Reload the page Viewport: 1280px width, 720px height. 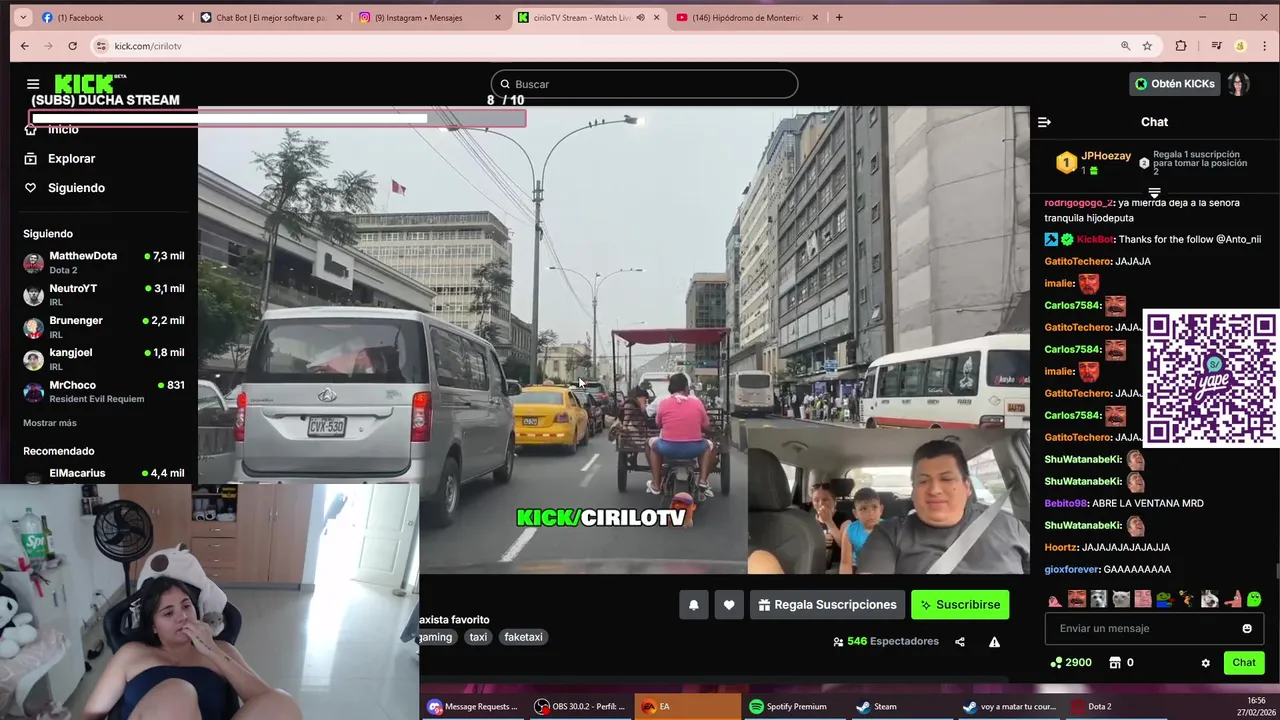click(x=72, y=46)
